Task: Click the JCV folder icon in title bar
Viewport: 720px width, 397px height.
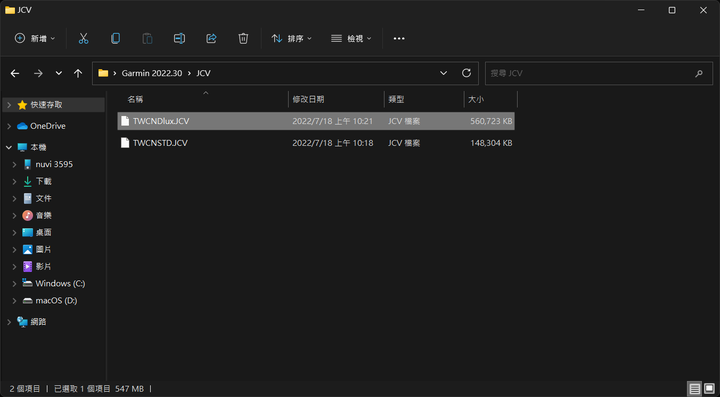Action: [x=10, y=10]
